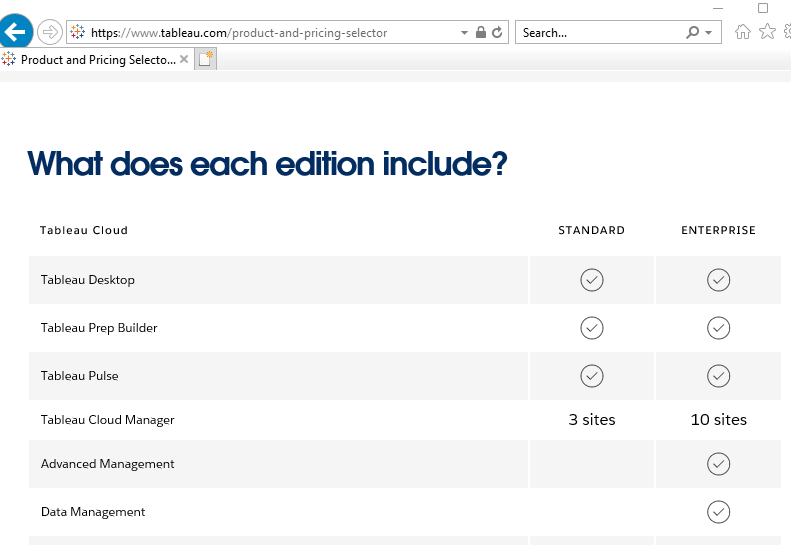Click the '3 sites' Standard cell
This screenshot has height=545, width=791.
(592, 420)
